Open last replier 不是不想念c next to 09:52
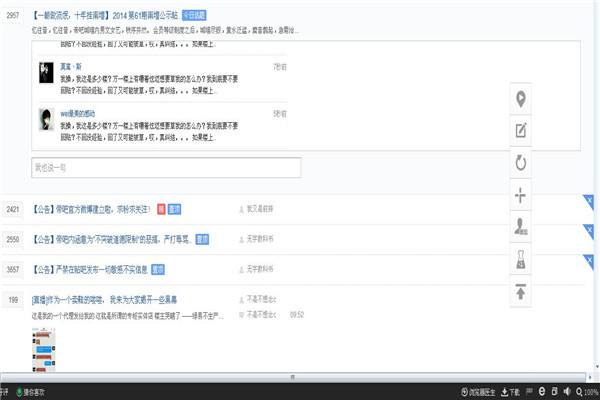 [x=261, y=315]
